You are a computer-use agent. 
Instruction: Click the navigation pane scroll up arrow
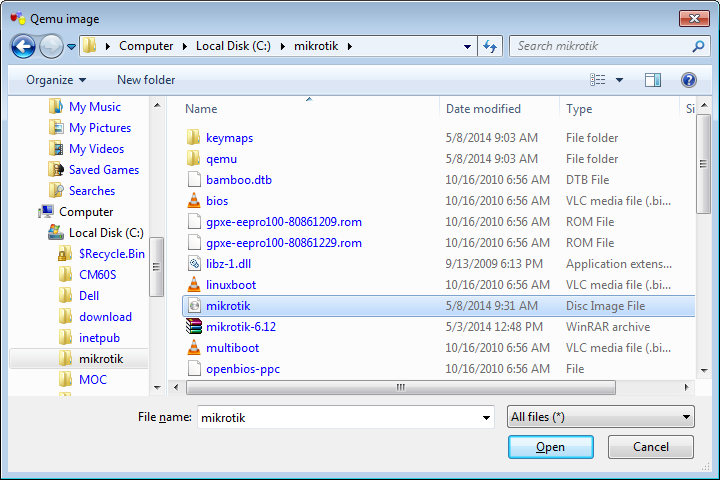[157, 106]
